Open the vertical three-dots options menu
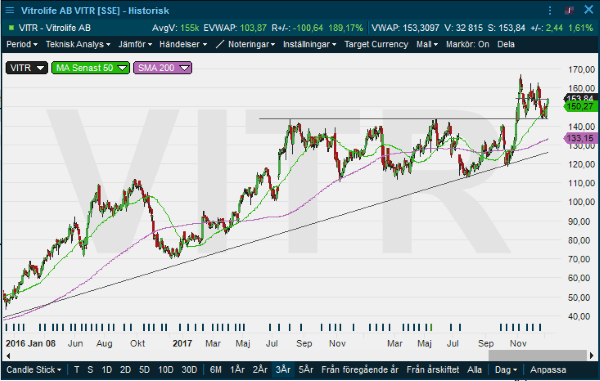Viewport: 600px width, 381px height. pos(550,10)
